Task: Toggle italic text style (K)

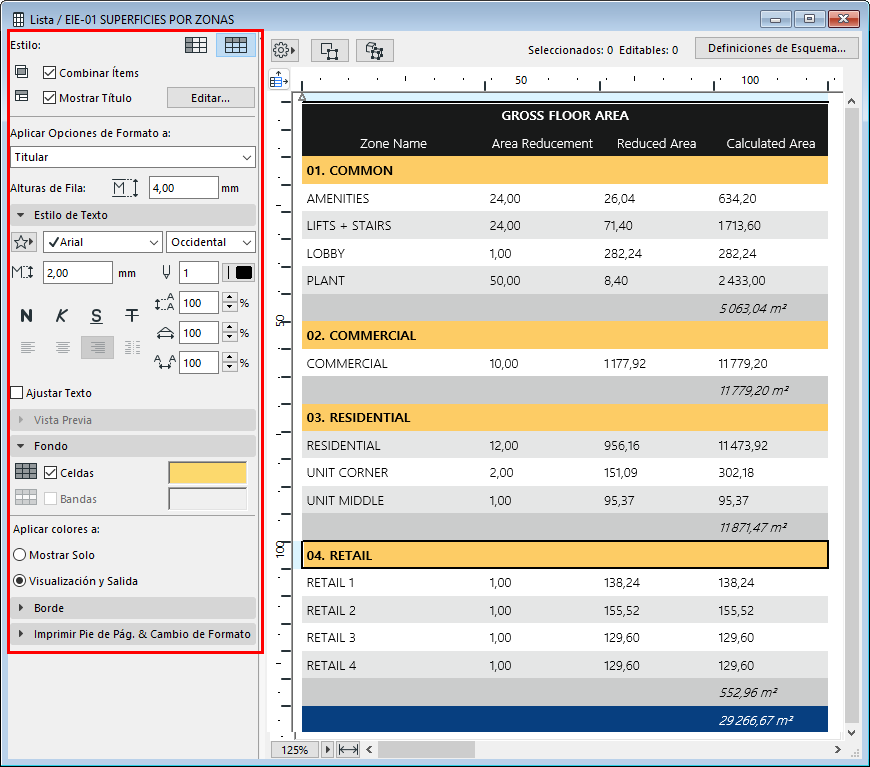Action: coord(62,316)
